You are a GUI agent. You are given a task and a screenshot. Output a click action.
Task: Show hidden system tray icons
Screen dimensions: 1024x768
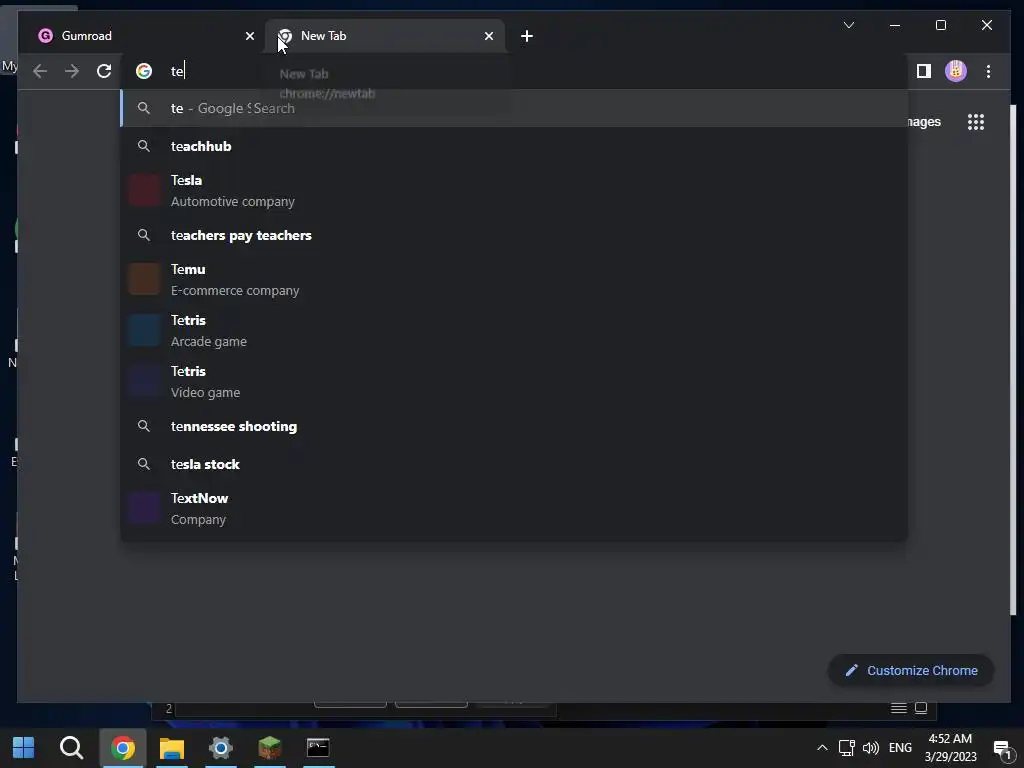822,748
